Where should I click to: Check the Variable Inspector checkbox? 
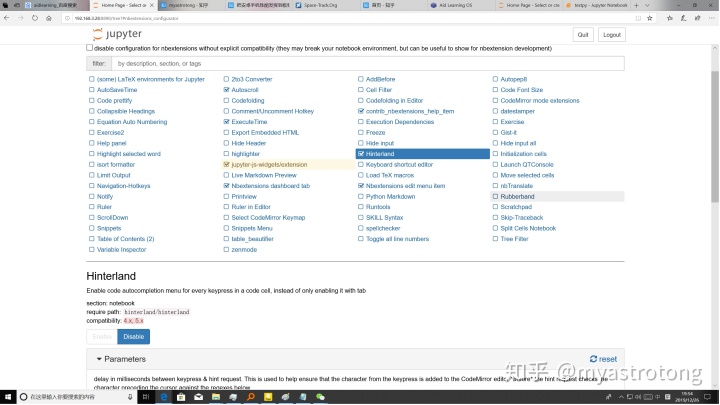[92, 249]
